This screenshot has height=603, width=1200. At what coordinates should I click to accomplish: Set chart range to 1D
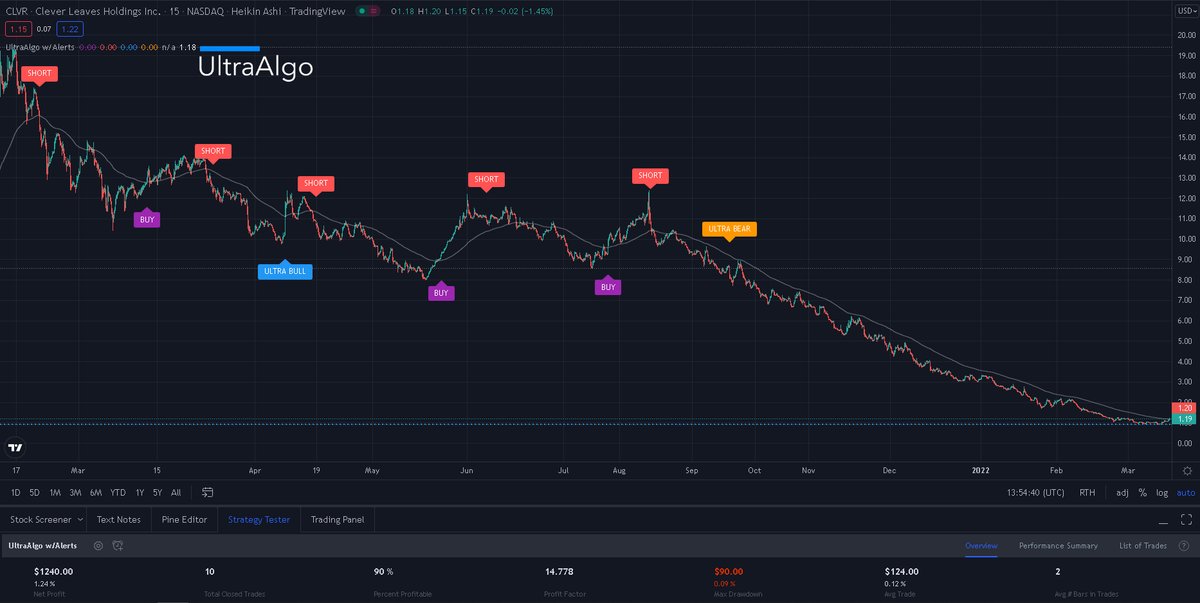(x=16, y=492)
